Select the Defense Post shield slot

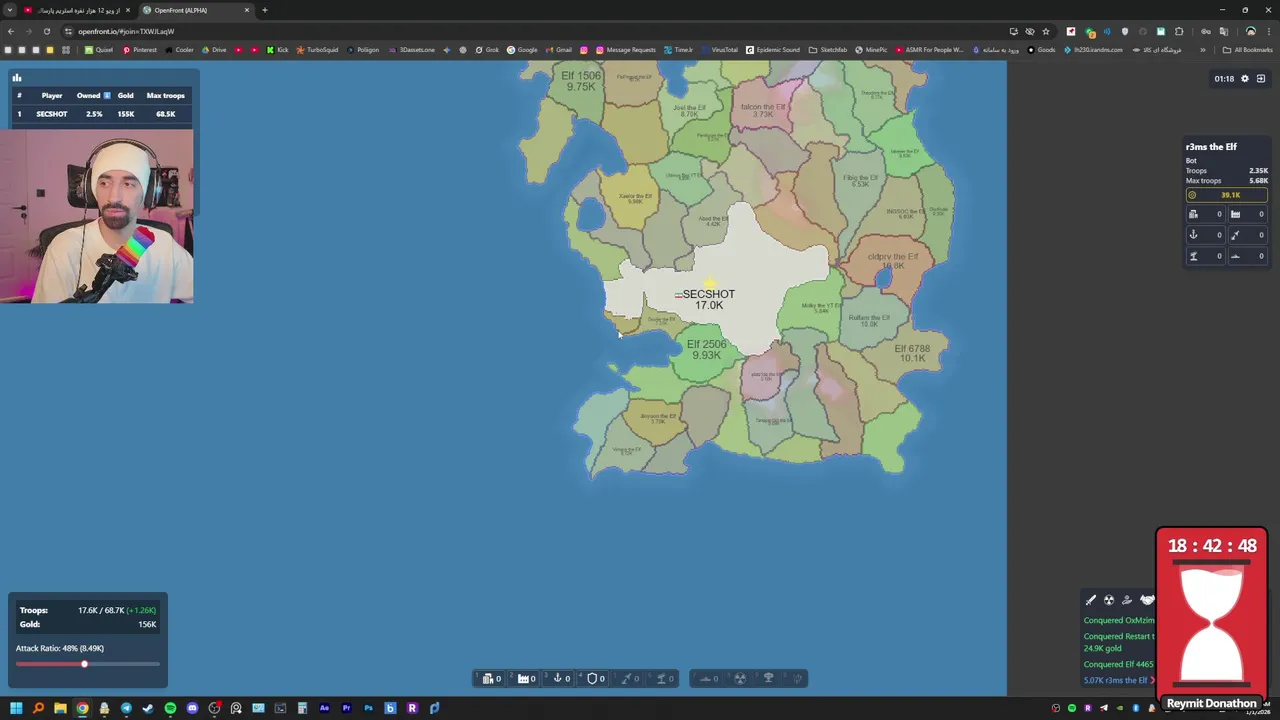click(595, 679)
